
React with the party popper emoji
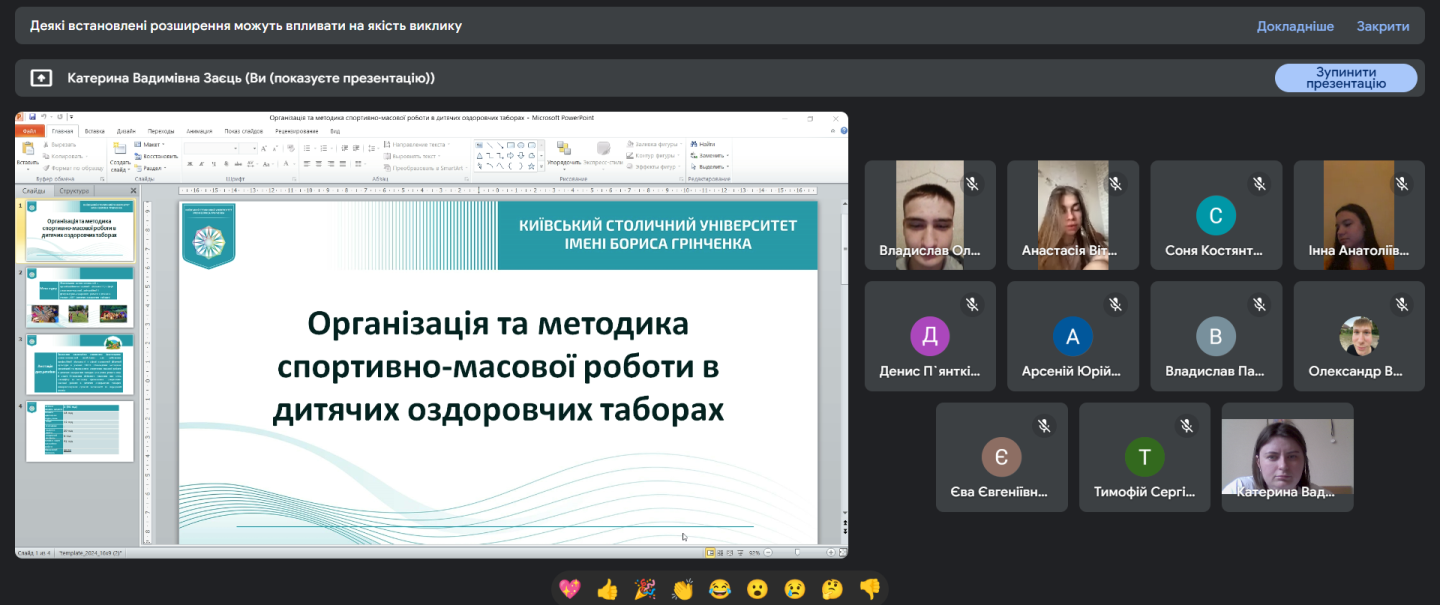pyautogui.click(x=645, y=589)
